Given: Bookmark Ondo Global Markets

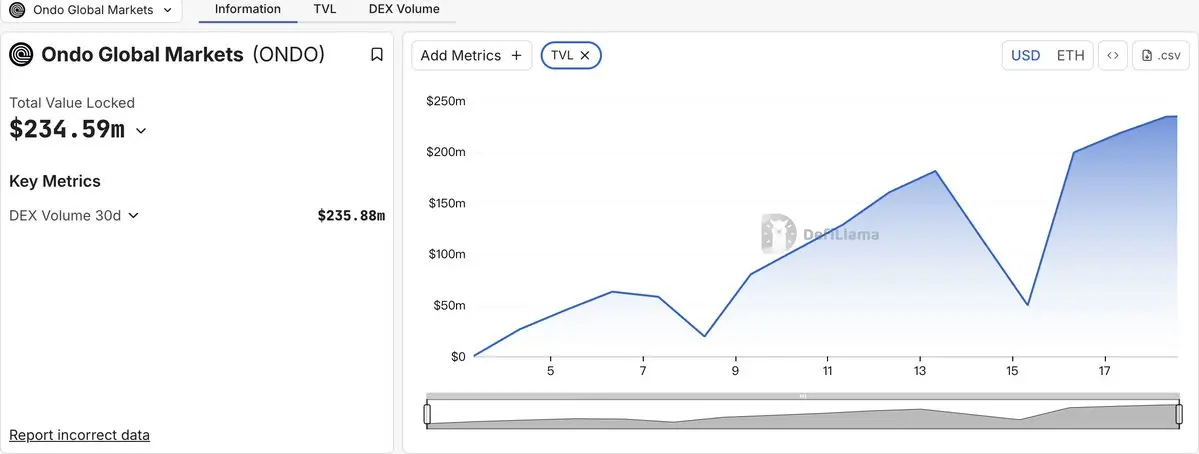Looking at the screenshot, I should click(376, 54).
